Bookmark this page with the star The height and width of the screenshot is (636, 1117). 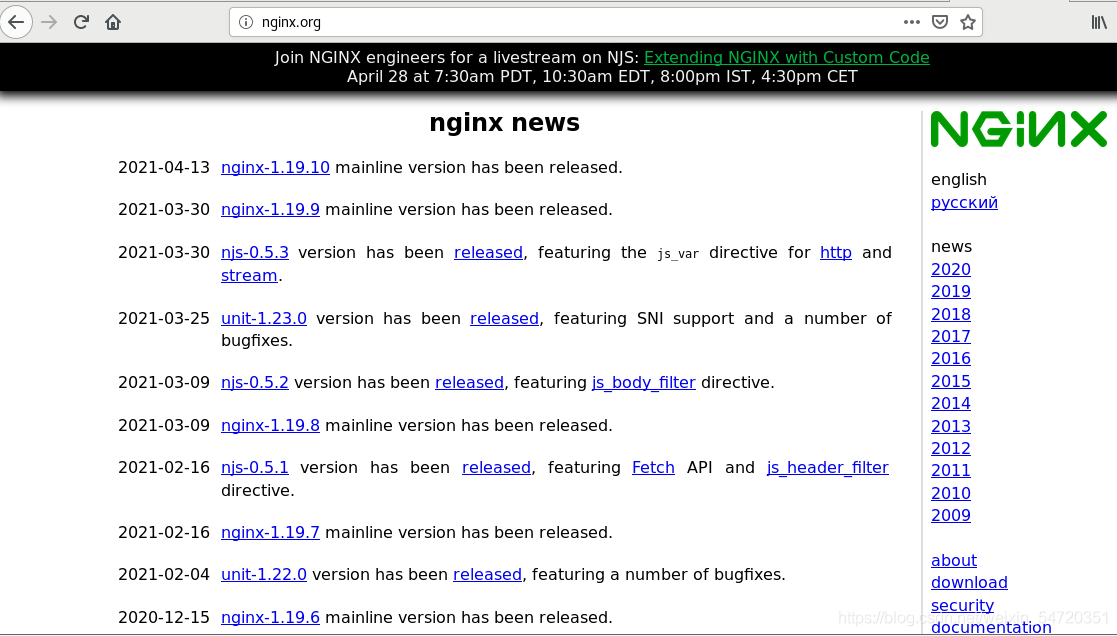pos(967,22)
